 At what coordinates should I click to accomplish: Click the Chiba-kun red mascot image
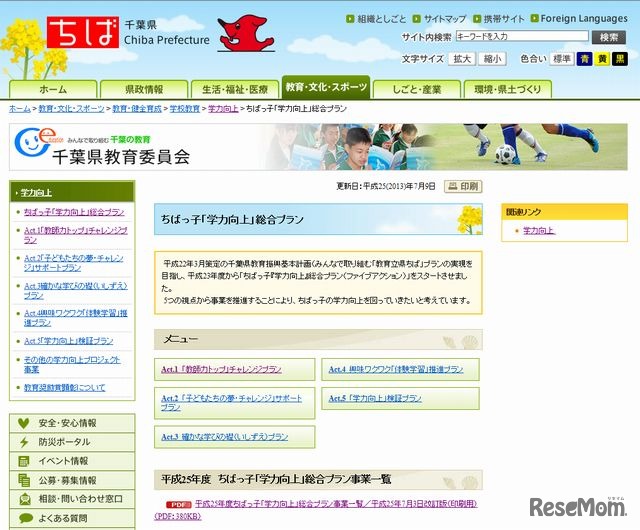(x=245, y=33)
